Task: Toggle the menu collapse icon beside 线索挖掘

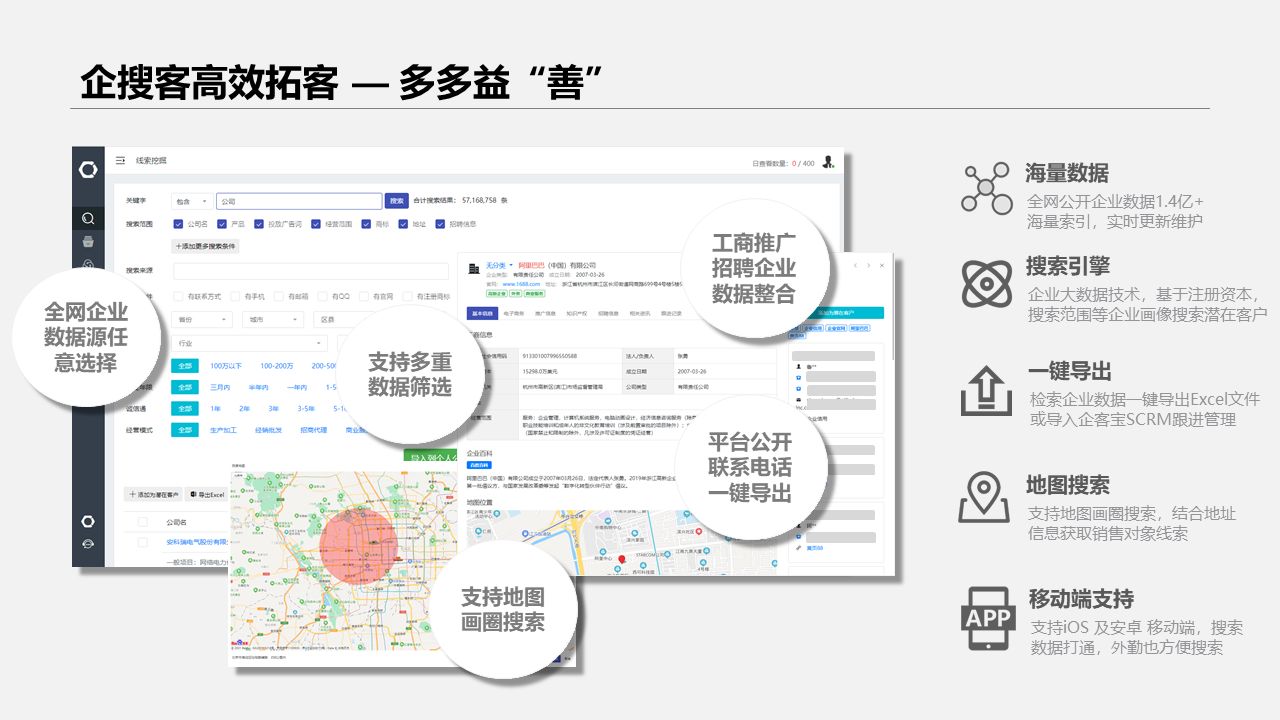Action: pyautogui.click(x=120, y=160)
